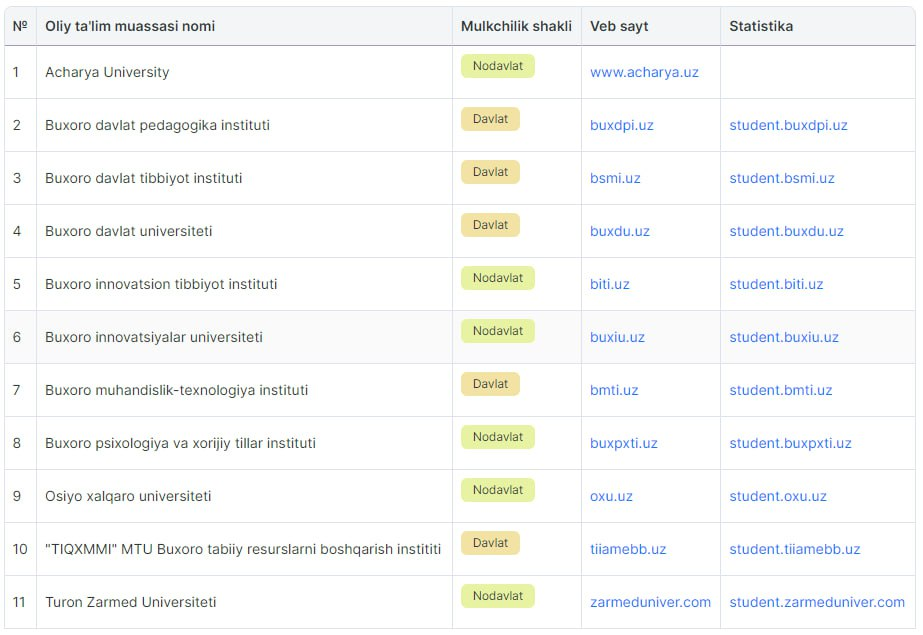This screenshot has height=635, width=923.
Task: Click the Davlat badge for Buxoro davlat tibbiyot instituti
Action: click(490, 172)
